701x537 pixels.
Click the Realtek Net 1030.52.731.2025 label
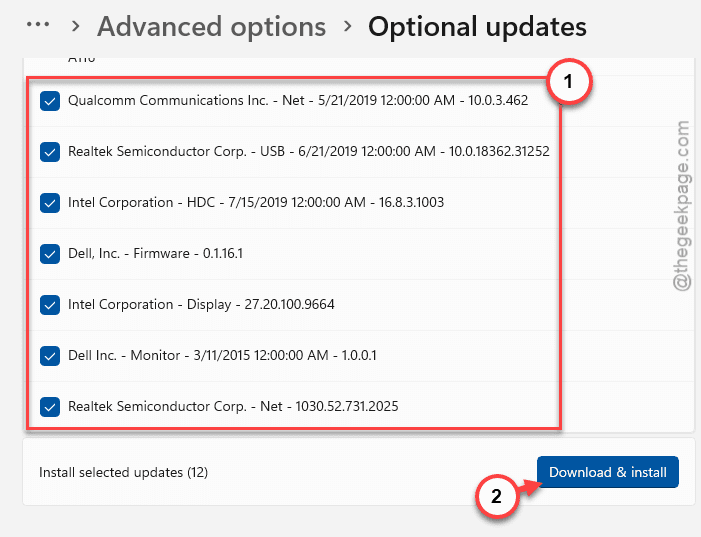(x=233, y=406)
